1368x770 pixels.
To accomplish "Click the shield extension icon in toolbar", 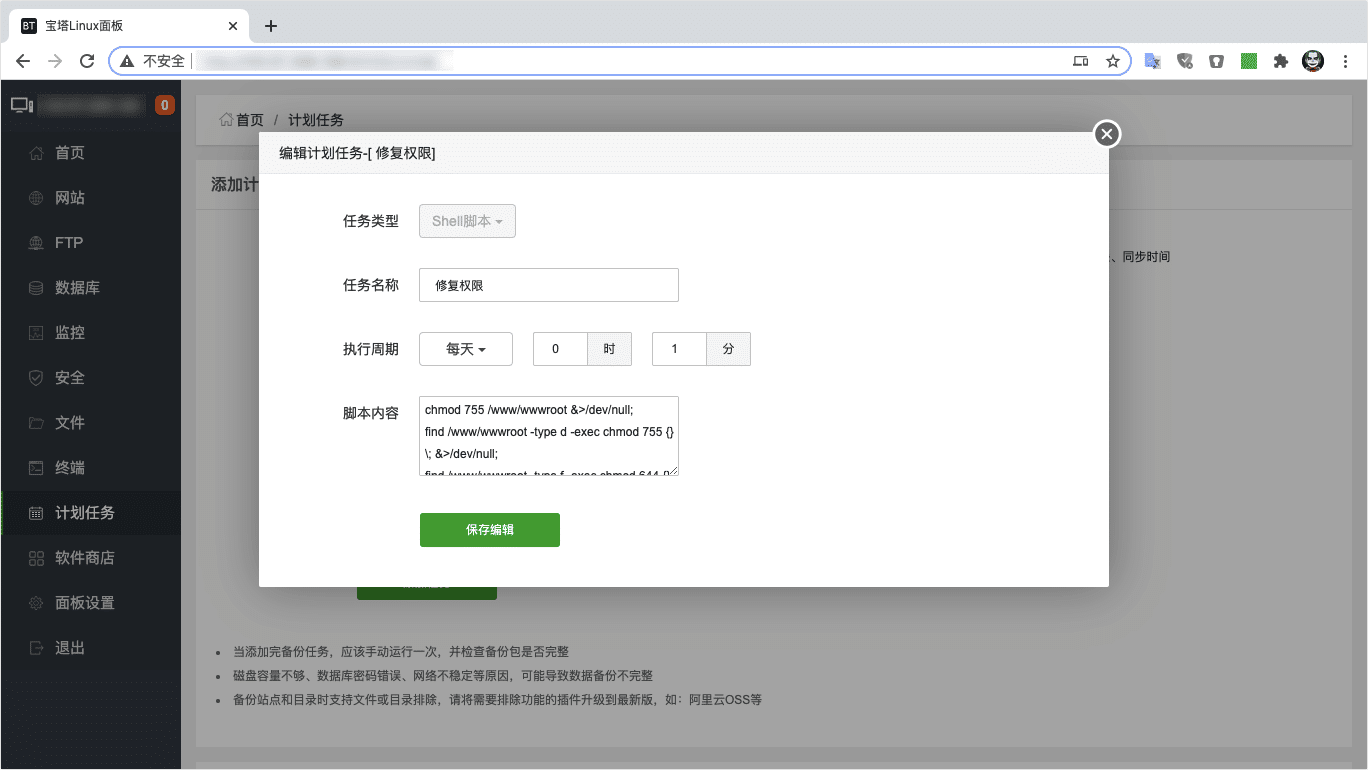I will point(1185,61).
